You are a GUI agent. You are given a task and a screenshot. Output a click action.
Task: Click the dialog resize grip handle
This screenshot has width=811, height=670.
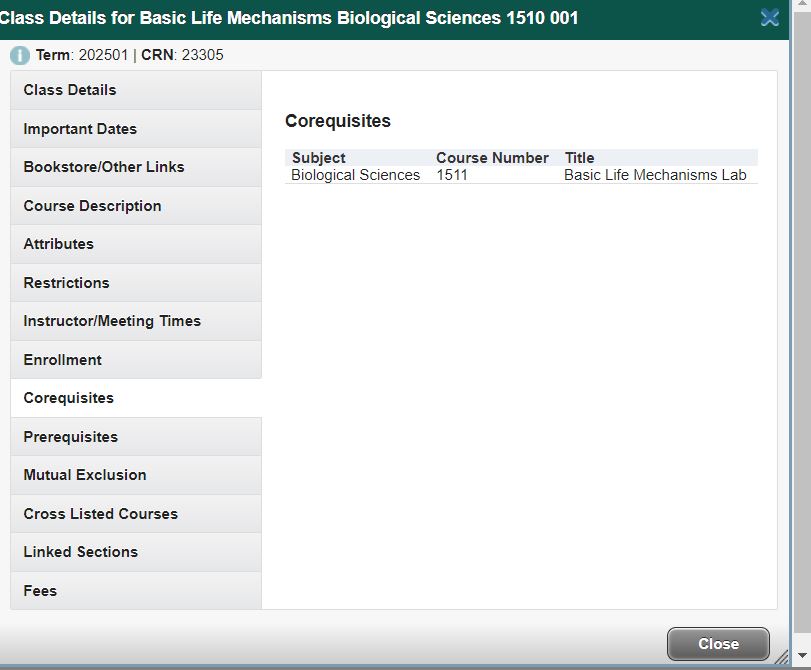click(782, 657)
